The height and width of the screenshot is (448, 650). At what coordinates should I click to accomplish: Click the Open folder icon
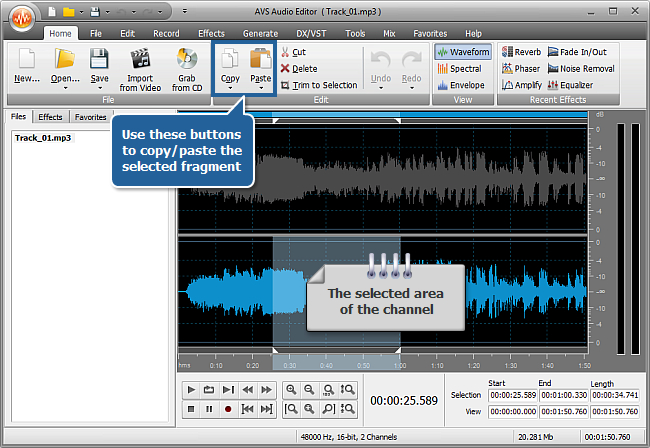click(65, 58)
